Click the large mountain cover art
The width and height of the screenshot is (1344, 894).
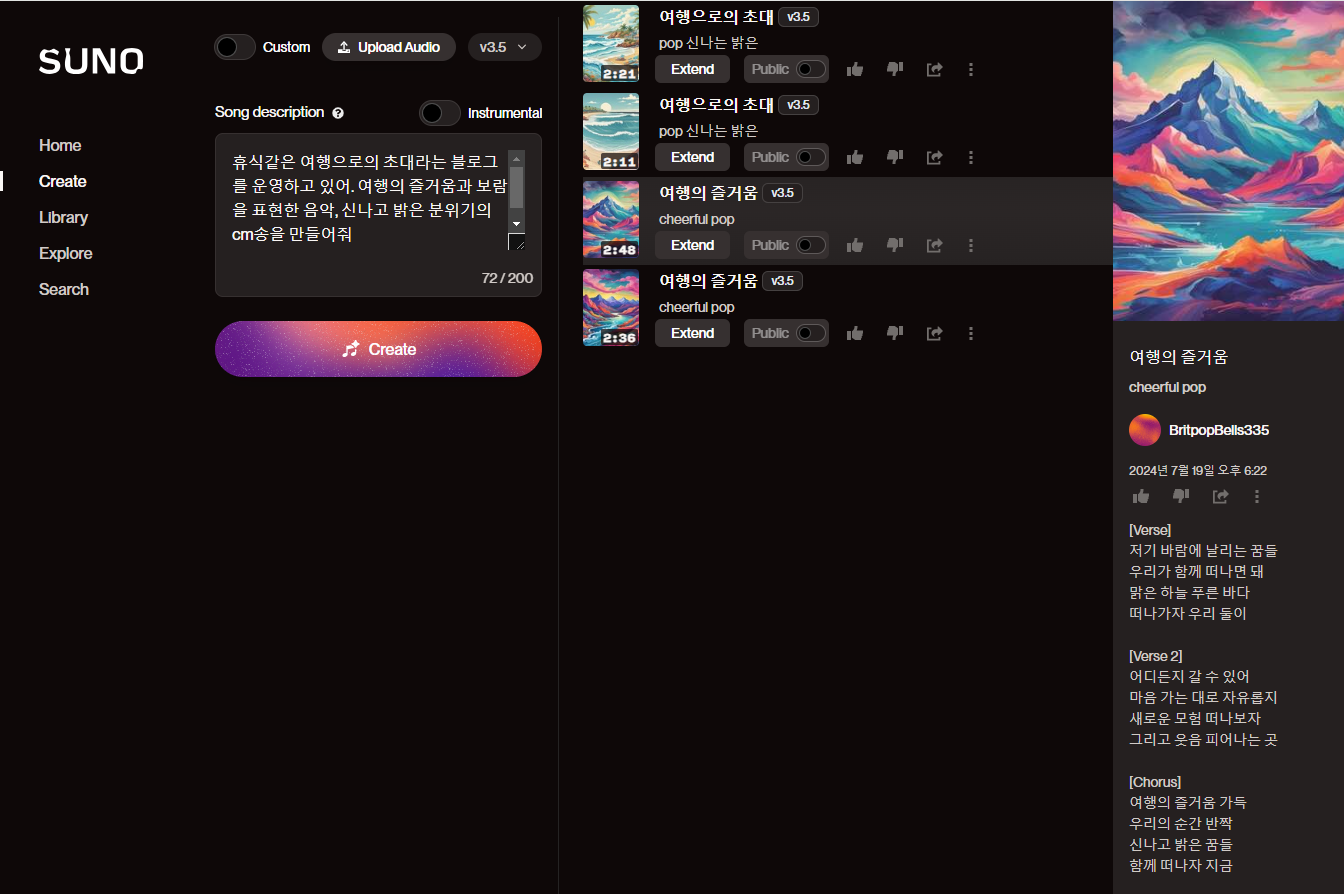coord(1228,161)
